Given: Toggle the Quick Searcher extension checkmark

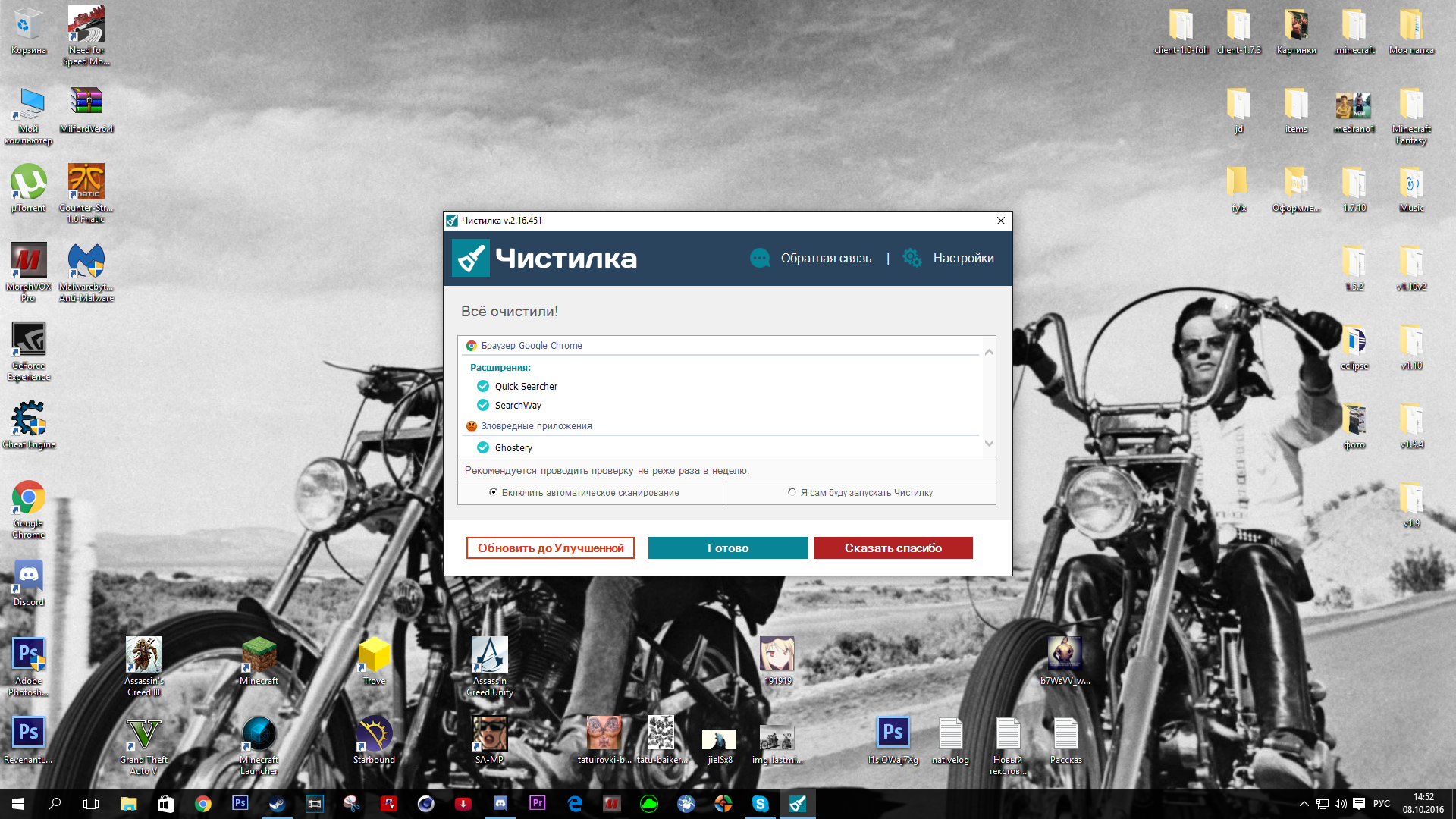Looking at the screenshot, I should pos(483,386).
